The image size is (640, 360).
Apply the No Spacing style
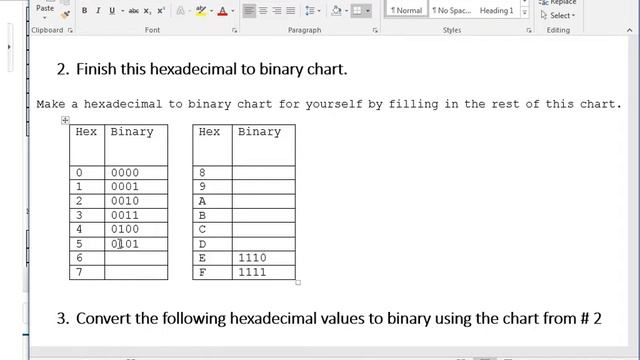[x=451, y=11]
